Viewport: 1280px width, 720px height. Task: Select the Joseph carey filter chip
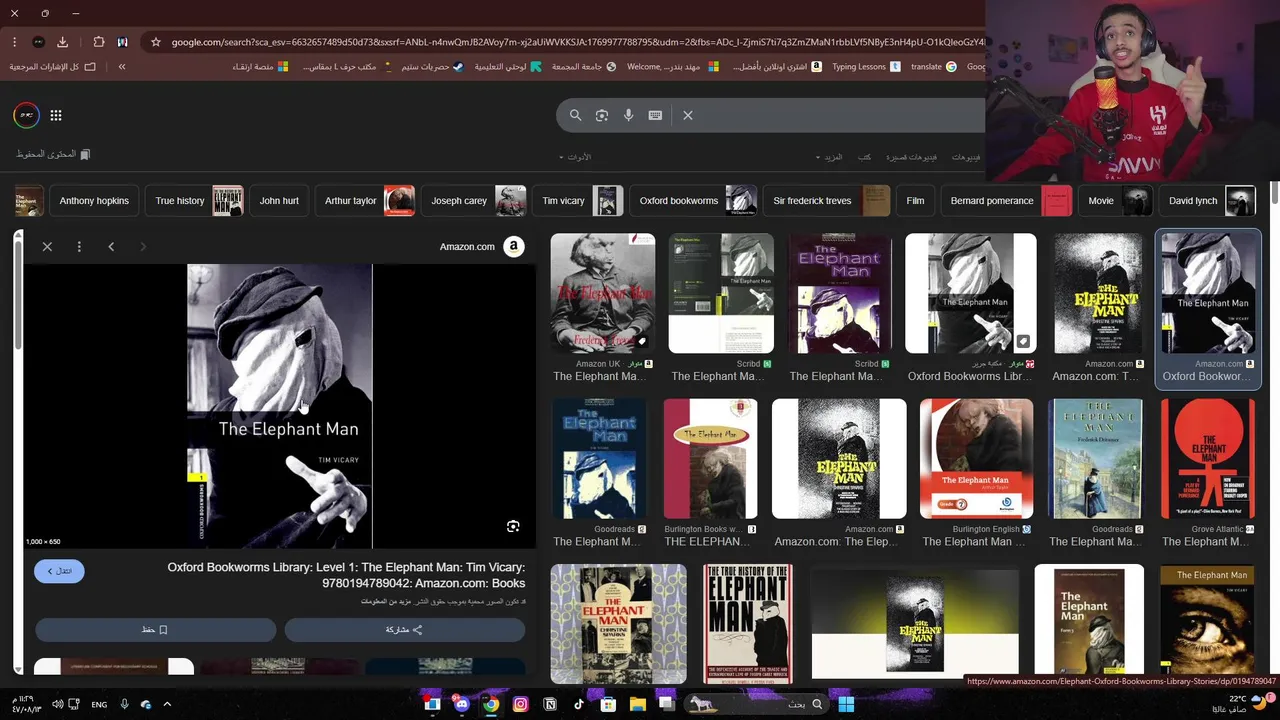coord(474,201)
